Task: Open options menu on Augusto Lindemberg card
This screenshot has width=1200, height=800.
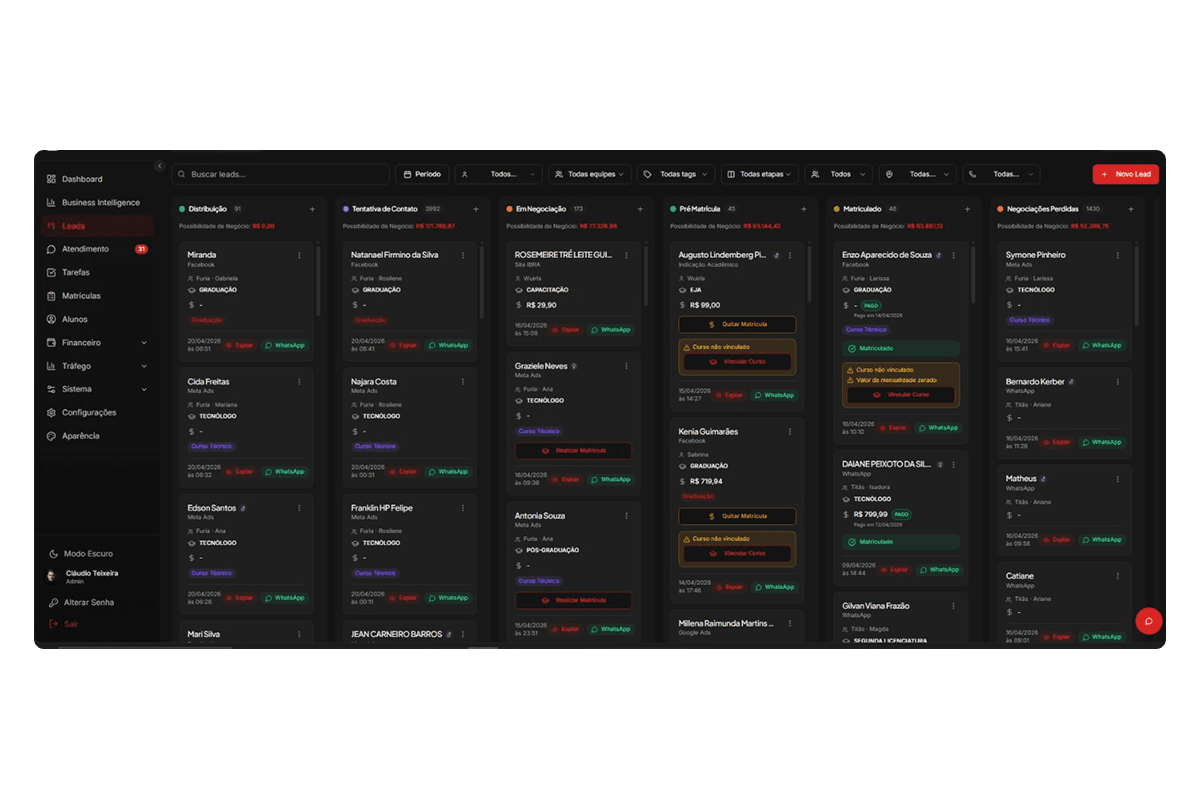Action: coord(790,255)
